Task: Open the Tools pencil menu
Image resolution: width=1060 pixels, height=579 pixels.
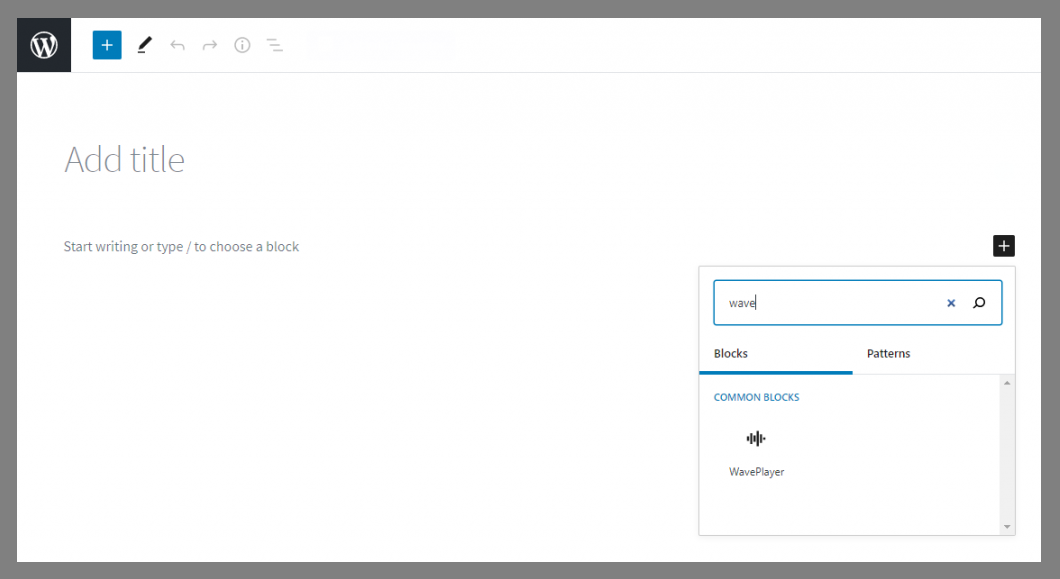Action: [145, 45]
